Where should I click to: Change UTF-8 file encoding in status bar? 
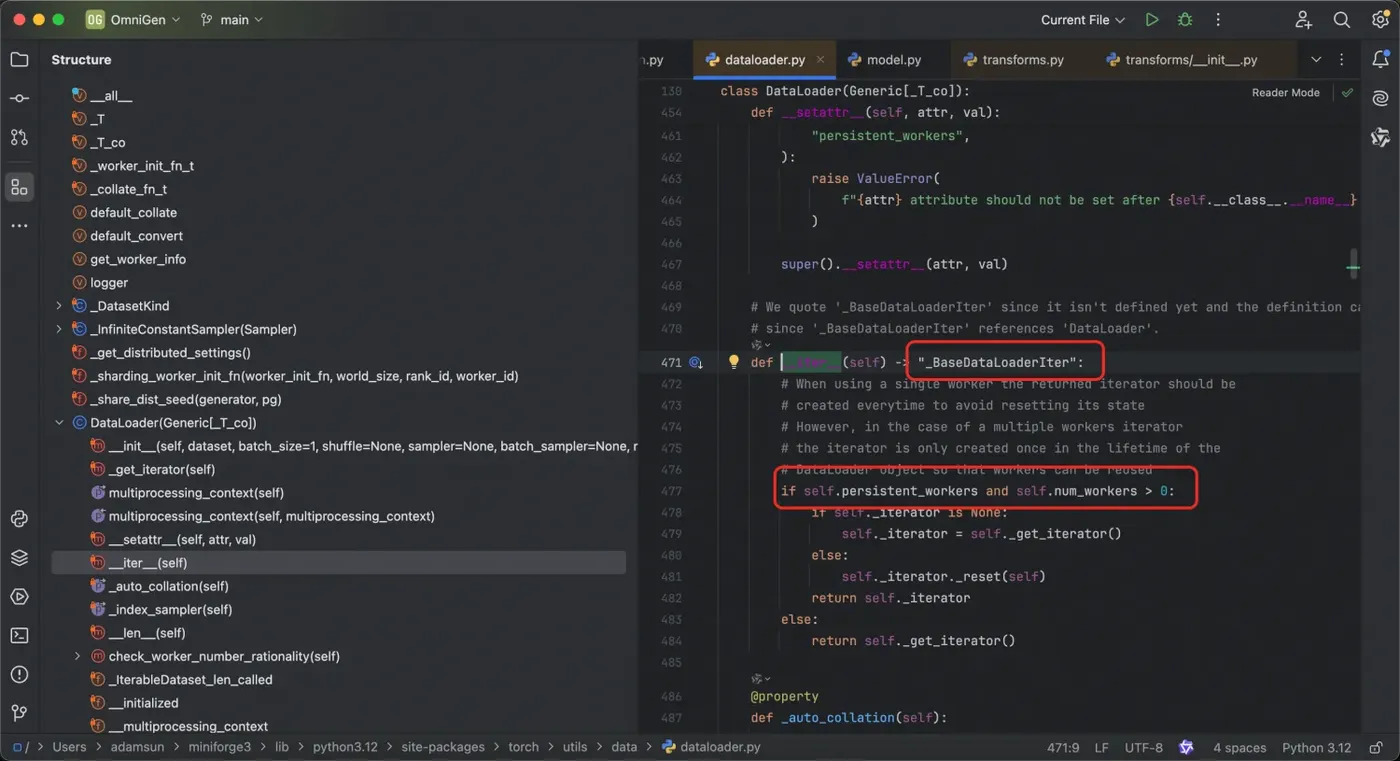click(x=1144, y=747)
